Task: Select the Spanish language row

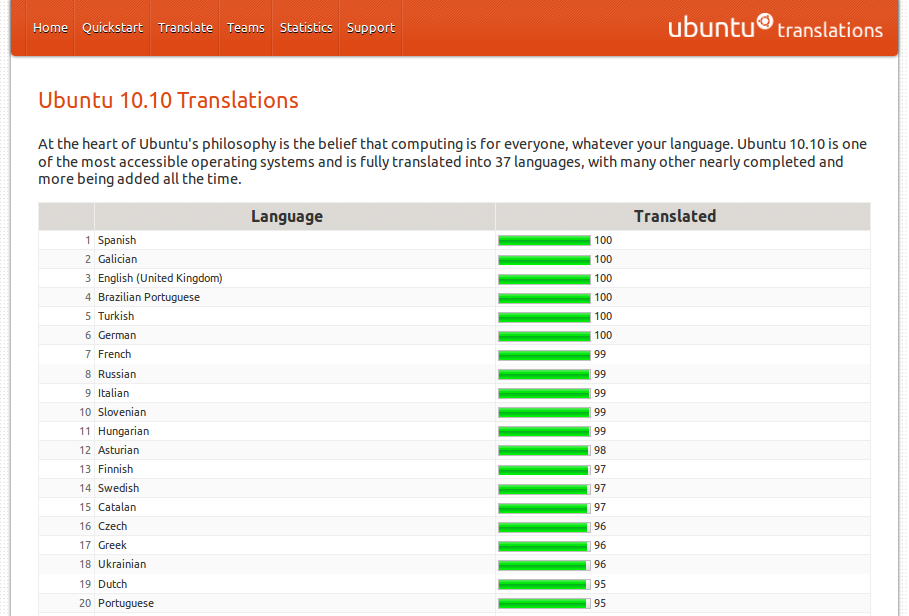Action: point(454,240)
